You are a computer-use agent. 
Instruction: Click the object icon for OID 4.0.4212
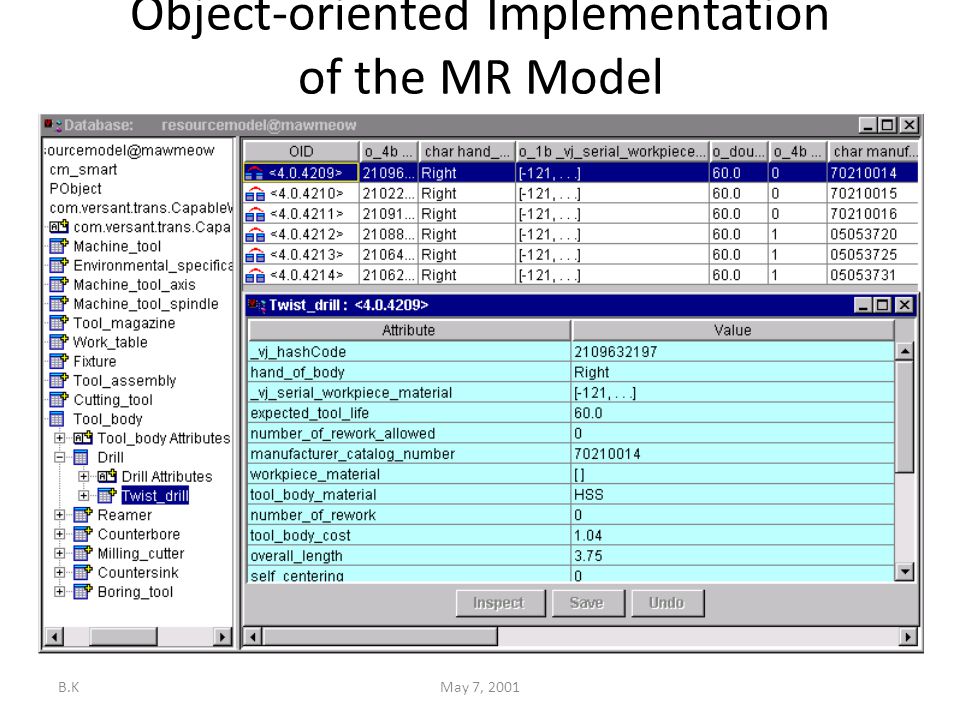click(255, 234)
